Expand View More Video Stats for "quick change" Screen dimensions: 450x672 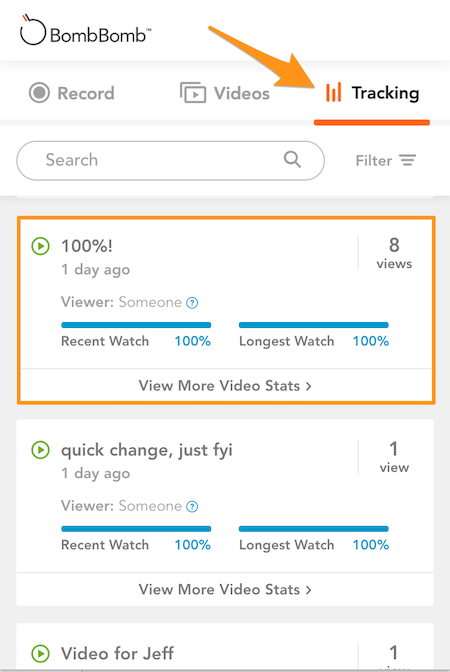[225, 589]
